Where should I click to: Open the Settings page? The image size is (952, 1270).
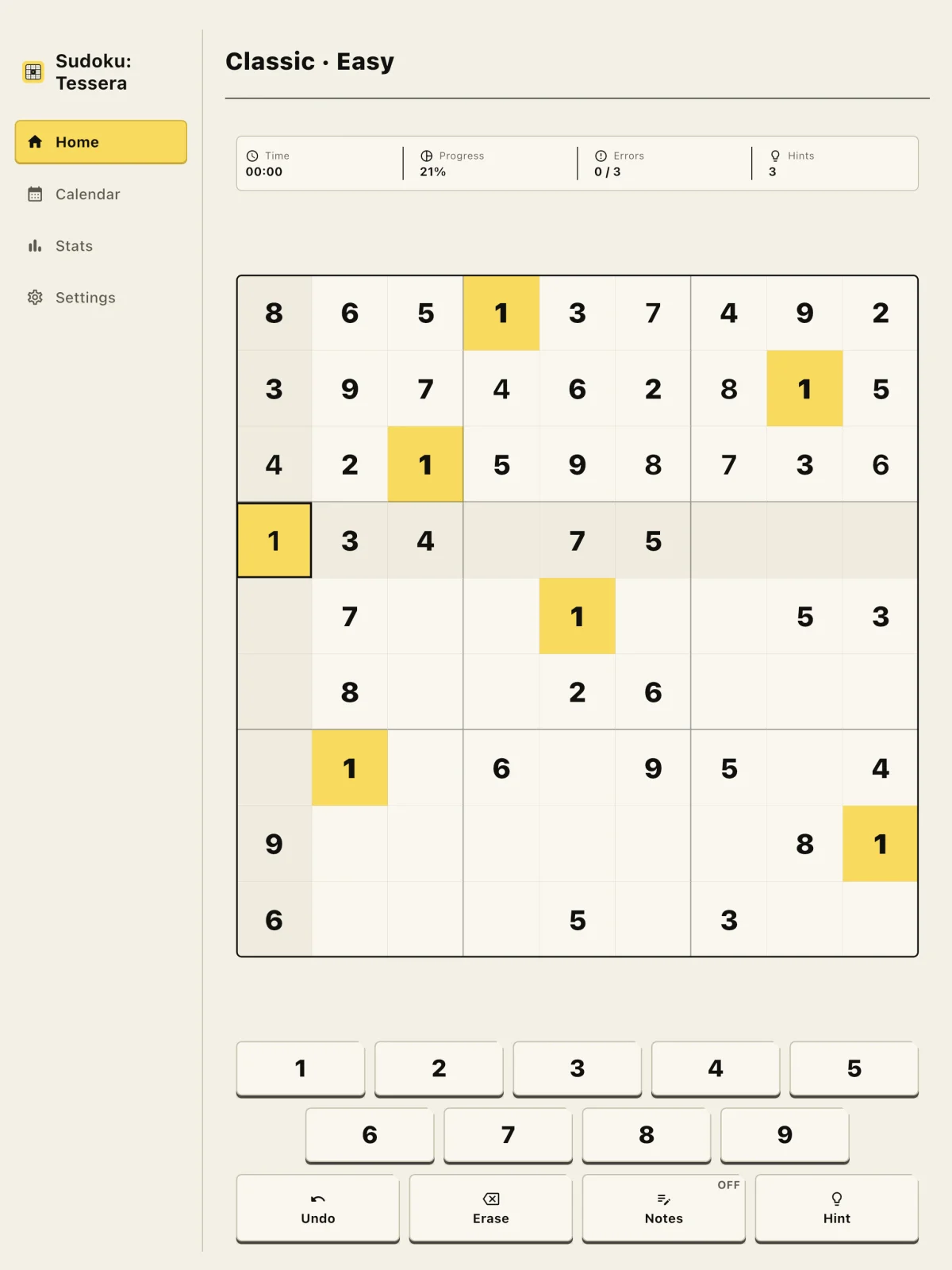coord(101,298)
